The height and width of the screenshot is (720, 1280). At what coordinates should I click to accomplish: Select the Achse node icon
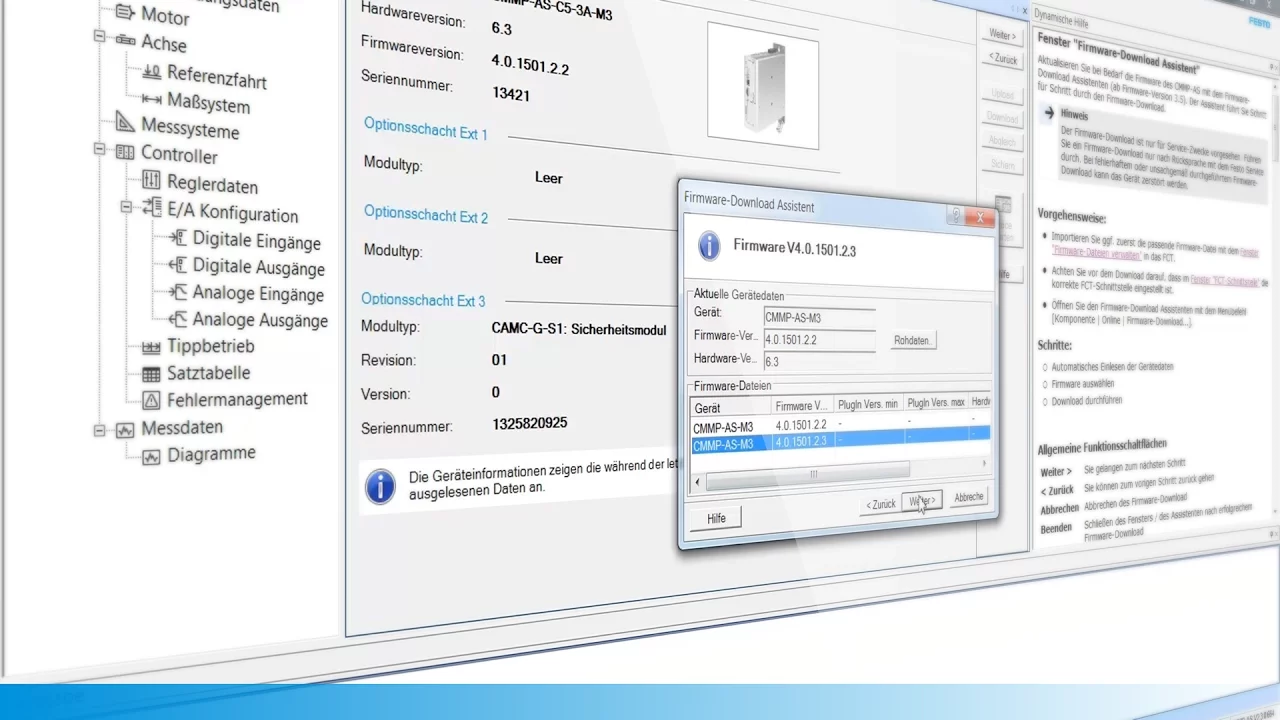[126, 42]
